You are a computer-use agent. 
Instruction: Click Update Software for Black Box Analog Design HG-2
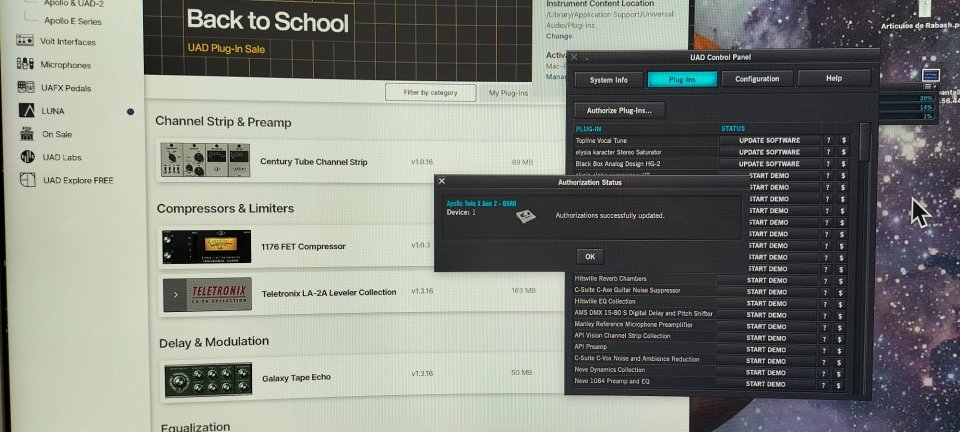pyautogui.click(x=769, y=164)
